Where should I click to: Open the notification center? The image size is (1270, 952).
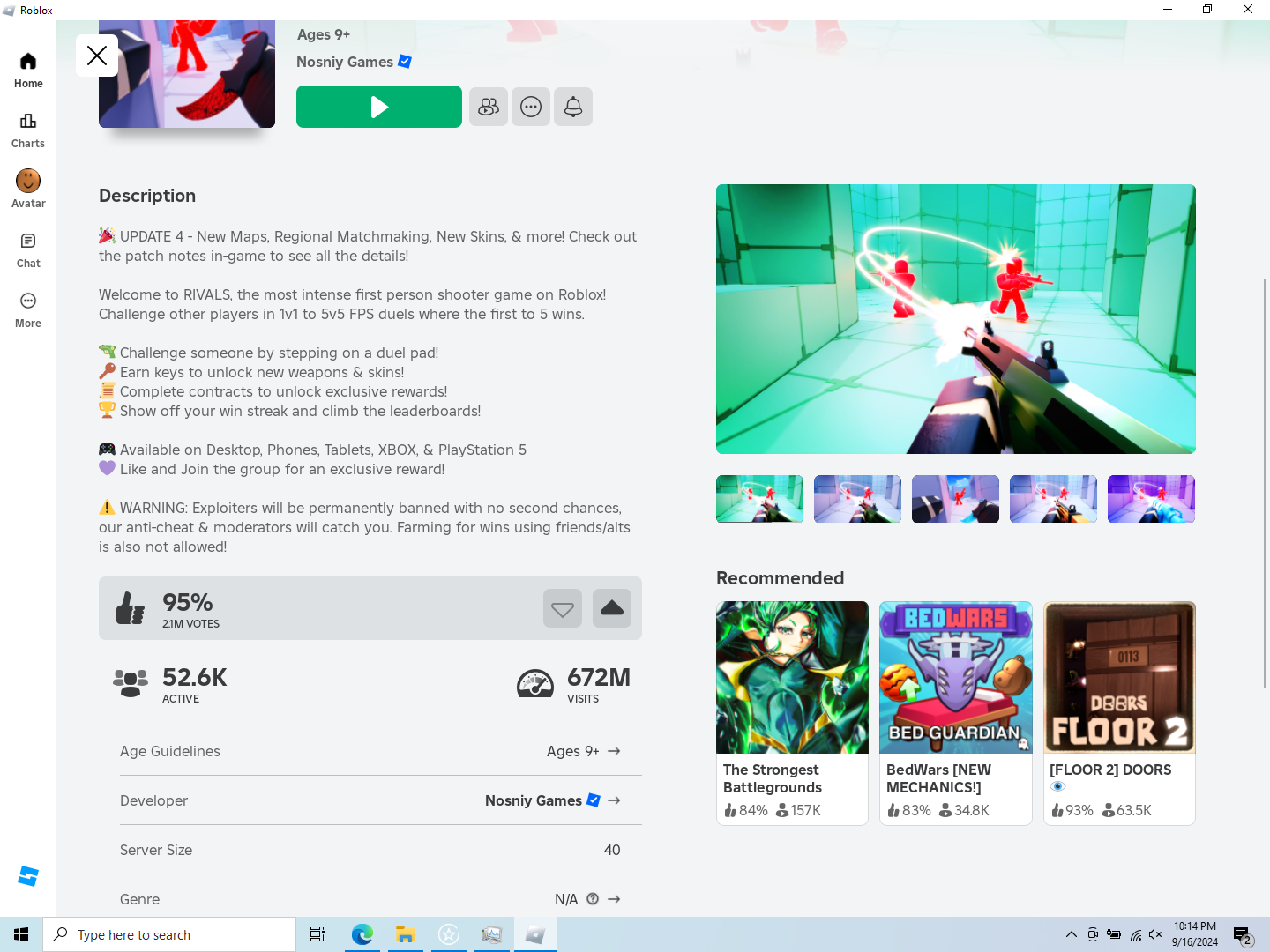(1244, 934)
